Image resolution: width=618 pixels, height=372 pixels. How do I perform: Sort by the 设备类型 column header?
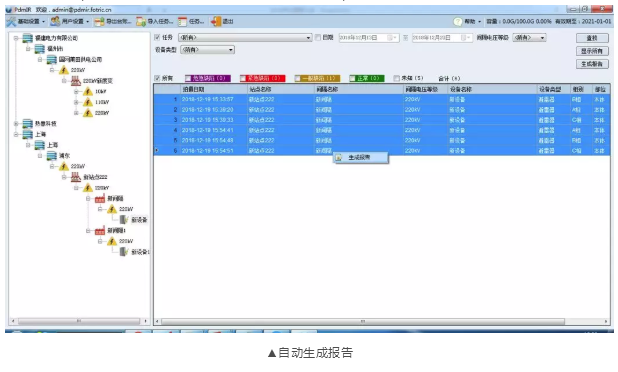pos(554,89)
